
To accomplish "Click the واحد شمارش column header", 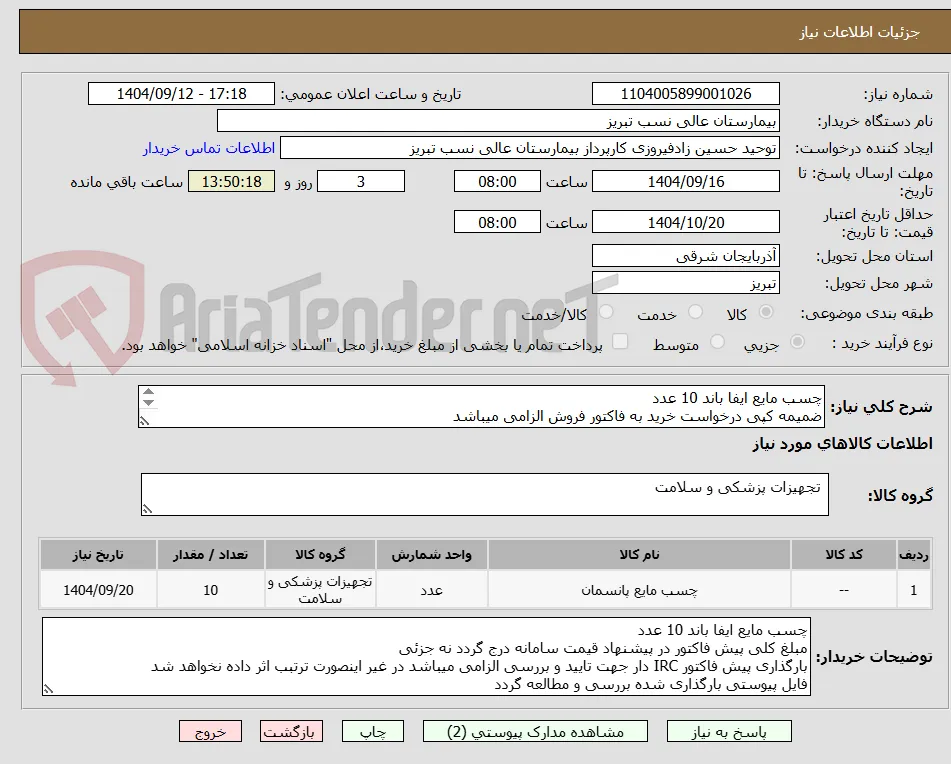I will click(431, 555).
